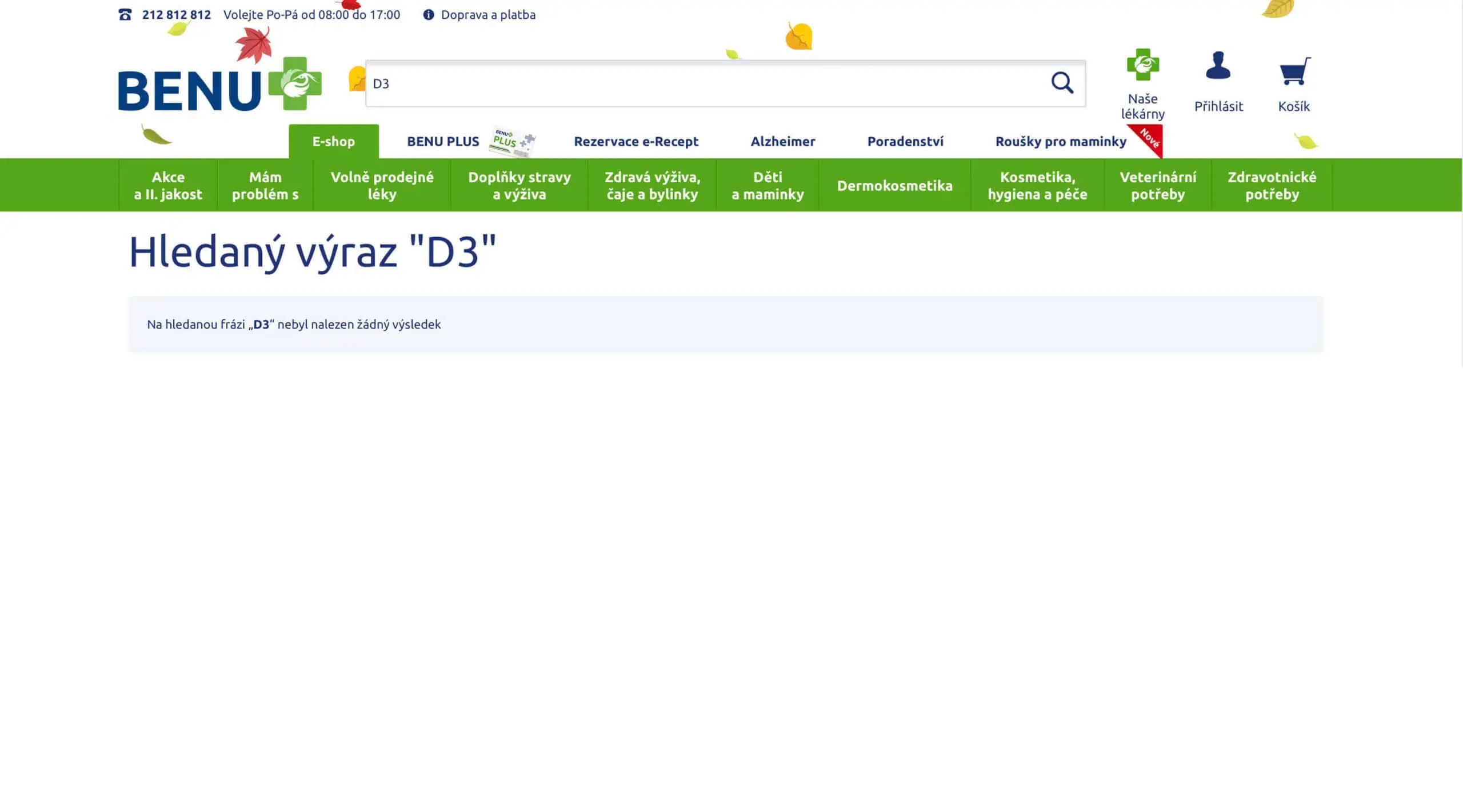Select the E-shop tab

click(x=333, y=142)
